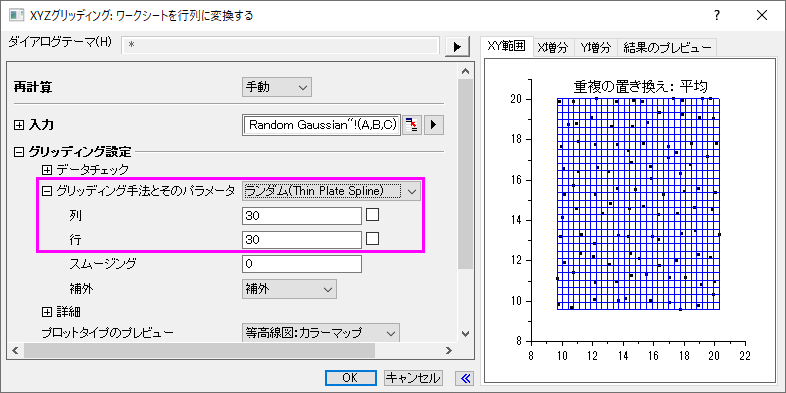The width and height of the screenshot is (786, 393).
Task: Click the input range field Random Gaussian
Action: (321, 125)
